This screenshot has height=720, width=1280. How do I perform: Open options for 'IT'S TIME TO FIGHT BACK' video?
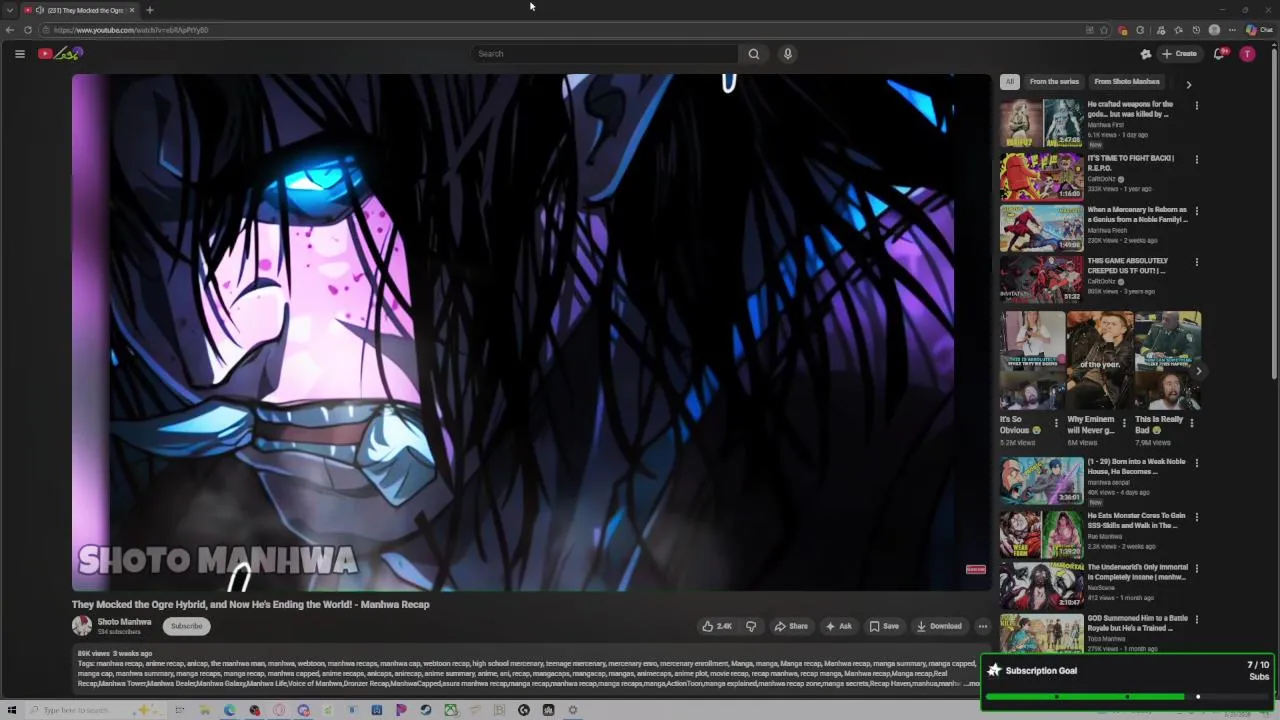tap(1196, 159)
